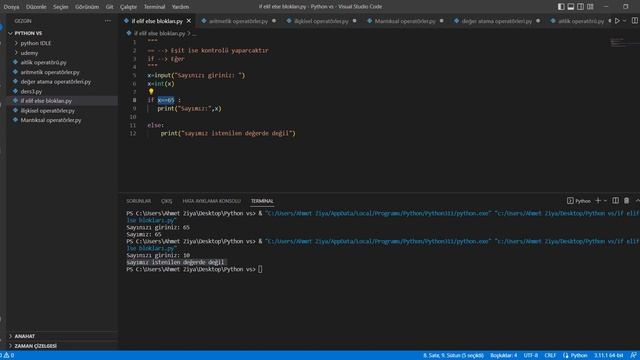Click the UTF-8 encoding status item
640x360 pixels.
[531, 356]
